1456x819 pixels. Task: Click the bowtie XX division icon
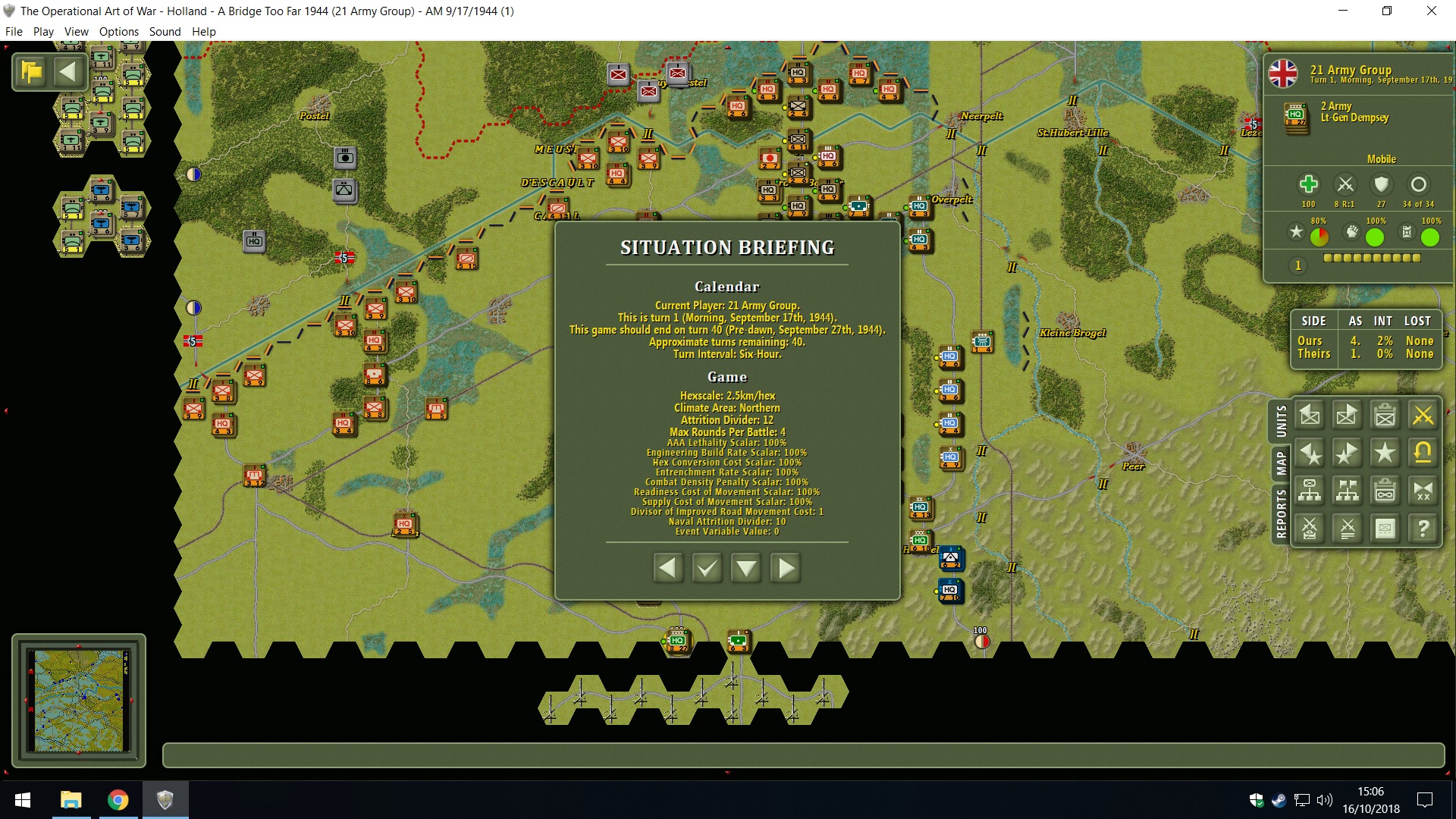(1423, 491)
